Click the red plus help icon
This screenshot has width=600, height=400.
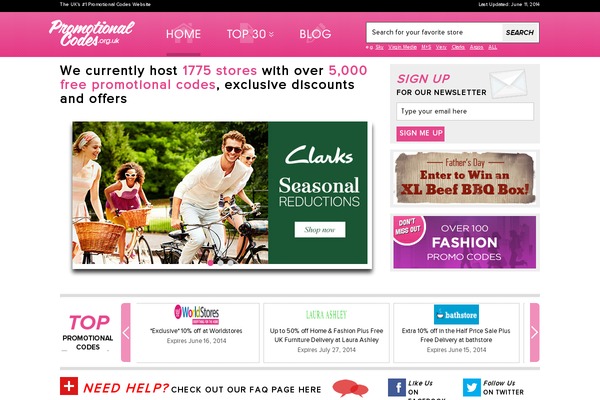pyautogui.click(x=69, y=386)
